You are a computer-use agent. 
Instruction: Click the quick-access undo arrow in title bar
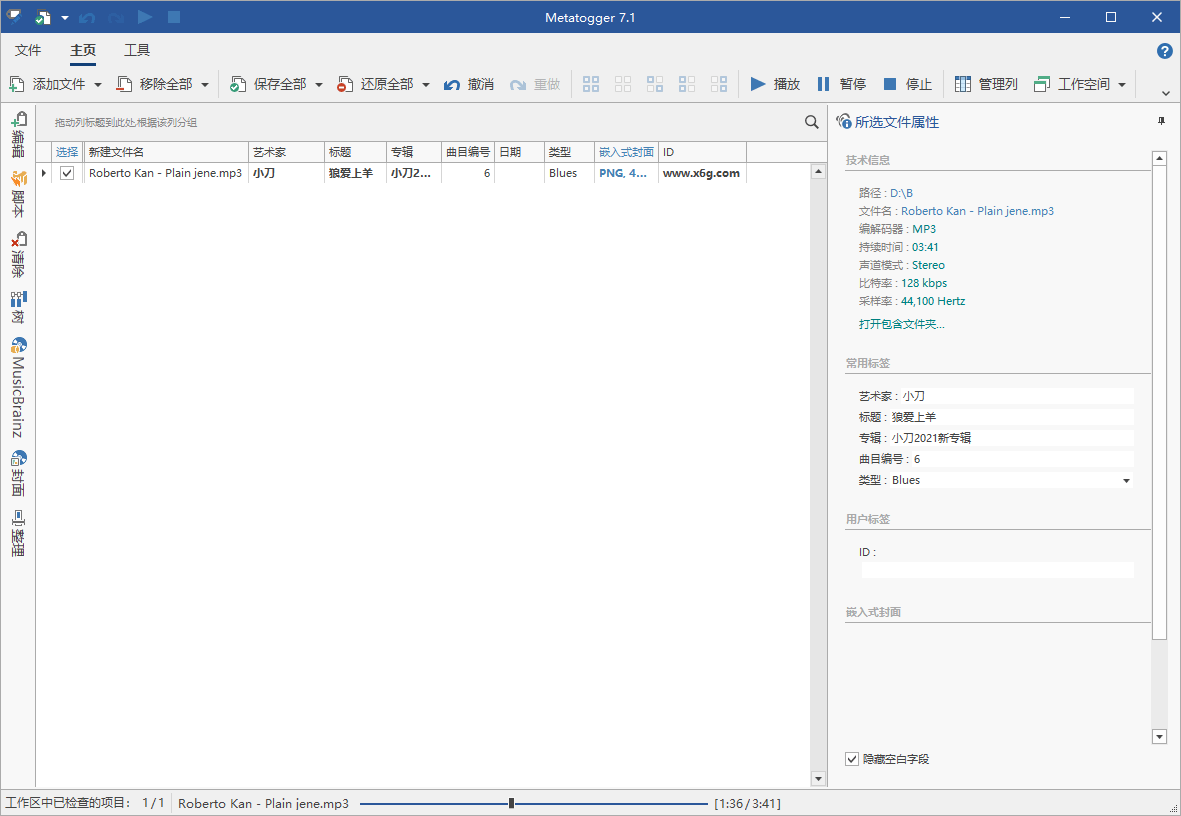point(87,17)
